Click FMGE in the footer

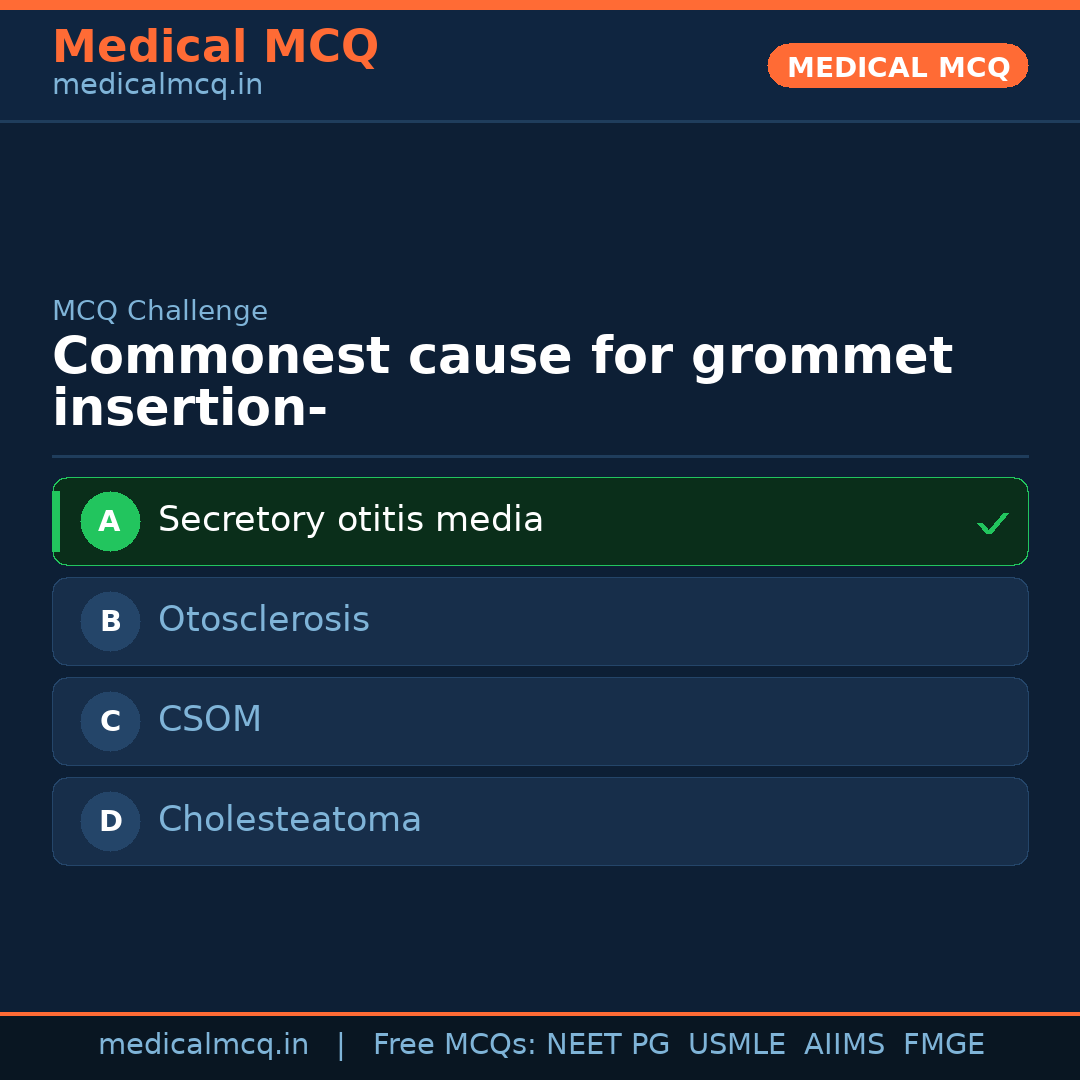point(943,1045)
